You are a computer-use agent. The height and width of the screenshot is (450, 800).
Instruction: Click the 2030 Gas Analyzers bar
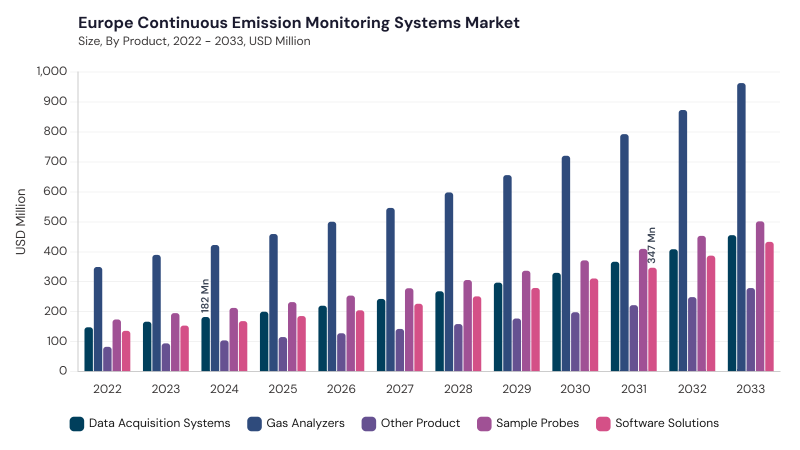pyautogui.click(x=566, y=263)
